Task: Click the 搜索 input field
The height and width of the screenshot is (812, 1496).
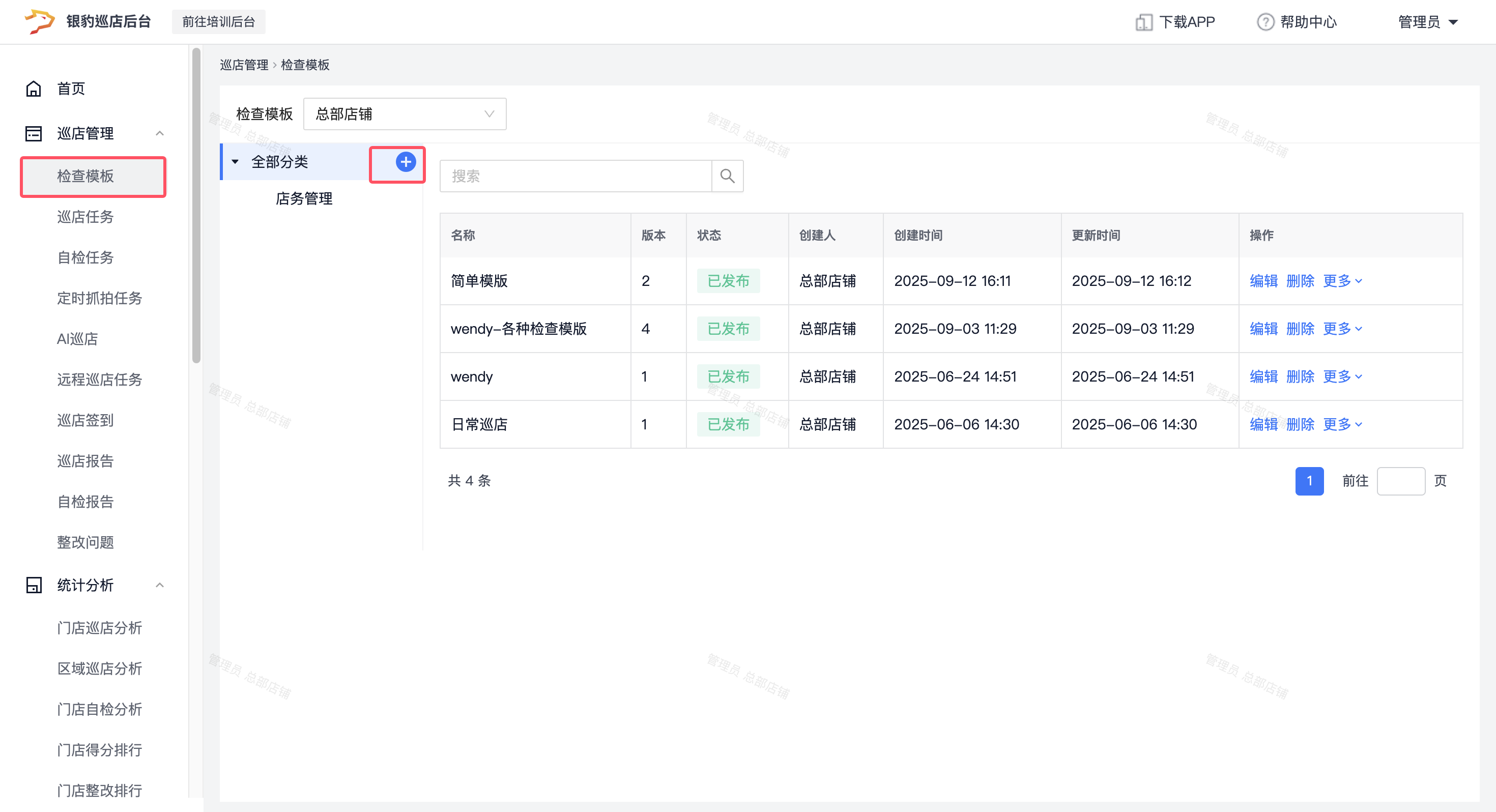Action: pos(575,176)
